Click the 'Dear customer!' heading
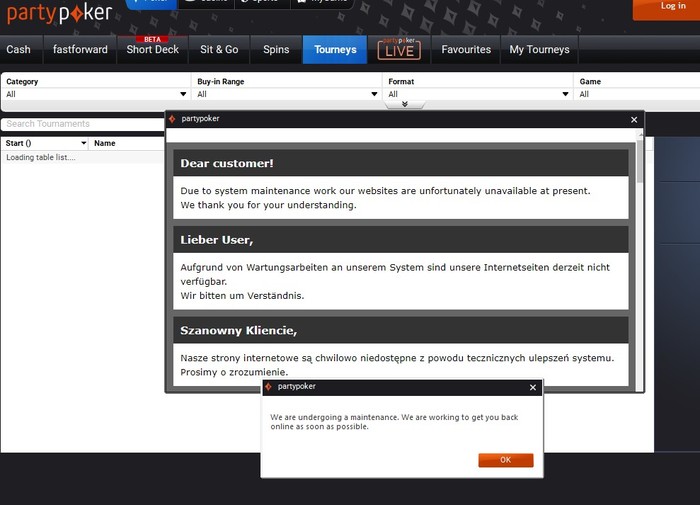 pyautogui.click(x=227, y=163)
